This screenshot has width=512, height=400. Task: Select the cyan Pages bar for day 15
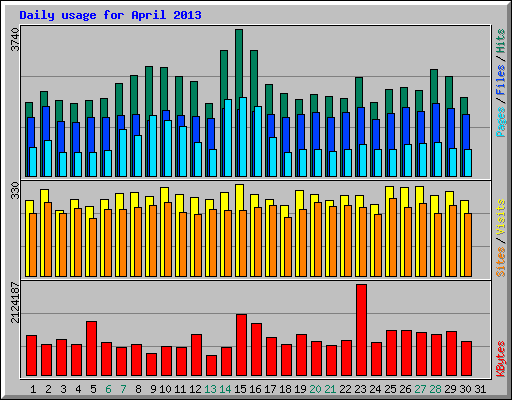243,137
